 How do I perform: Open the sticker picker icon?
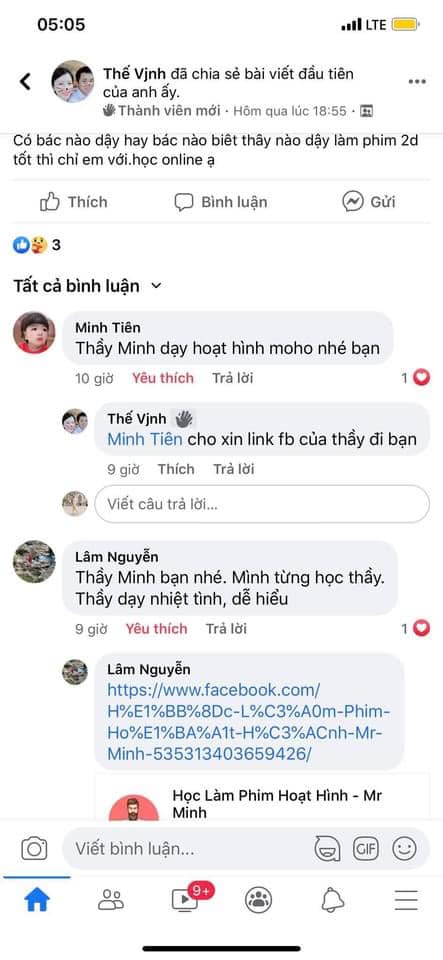pyautogui.click(x=327, y=849)
